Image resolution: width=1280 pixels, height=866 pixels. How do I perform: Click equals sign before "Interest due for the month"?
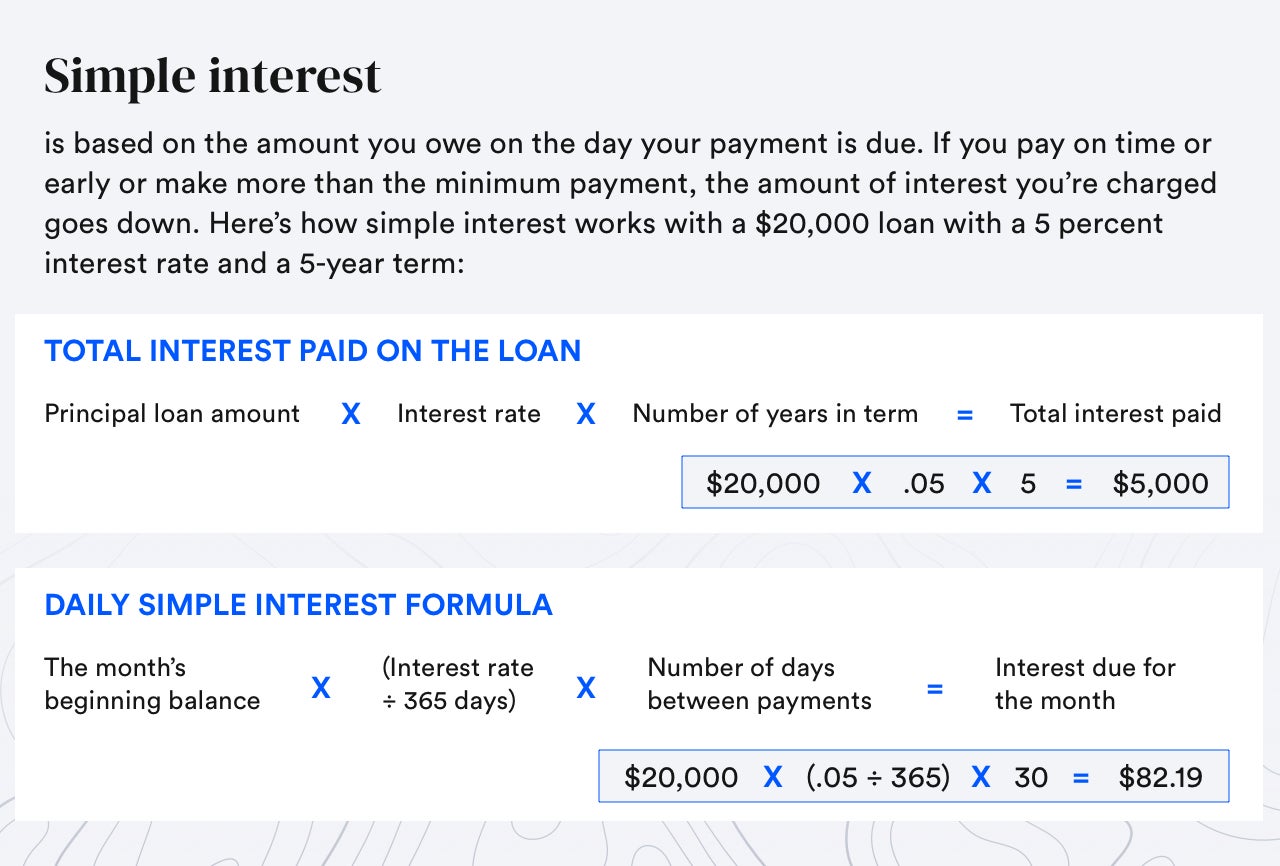point(934,688)
